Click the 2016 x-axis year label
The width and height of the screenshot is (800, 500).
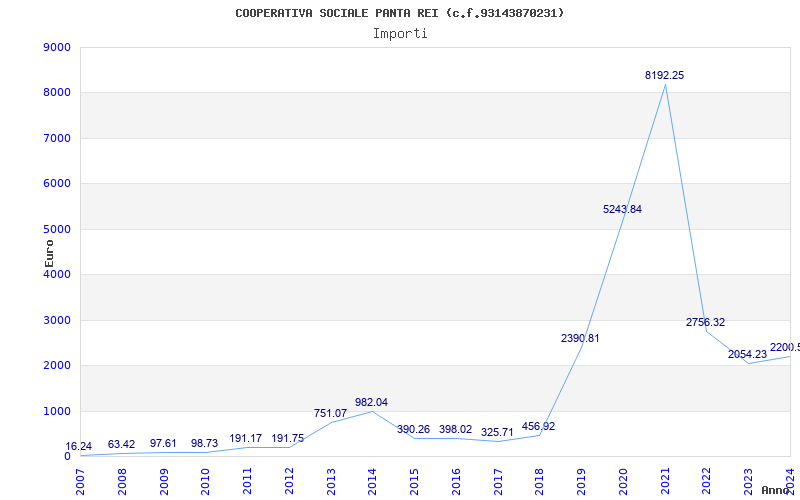pos(457,481)
